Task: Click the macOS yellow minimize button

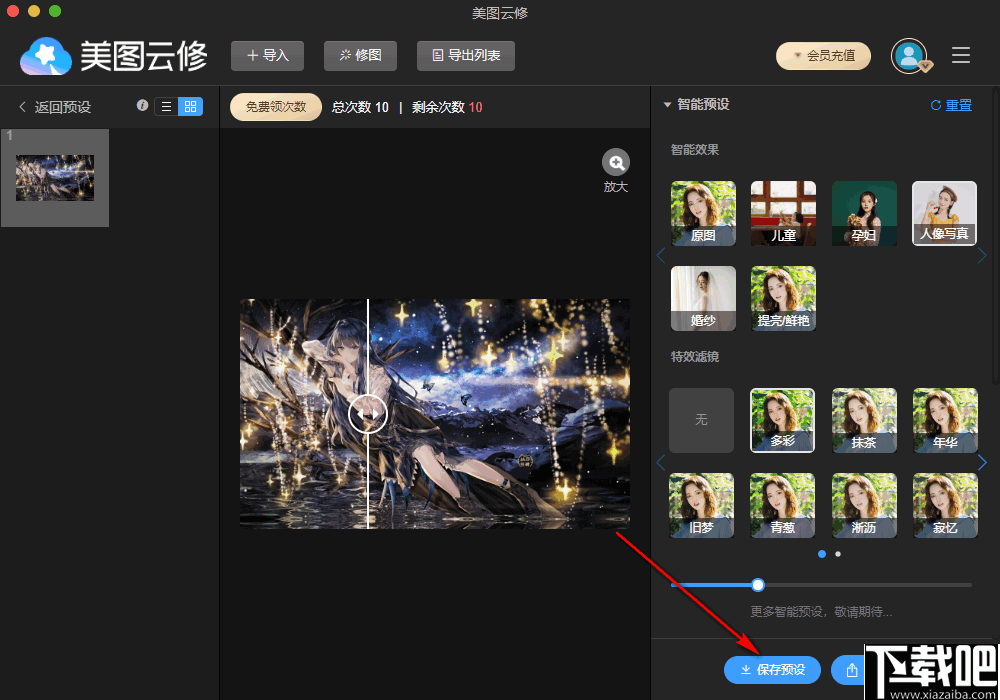Action: pyautogui.click(x=34, y=11)
